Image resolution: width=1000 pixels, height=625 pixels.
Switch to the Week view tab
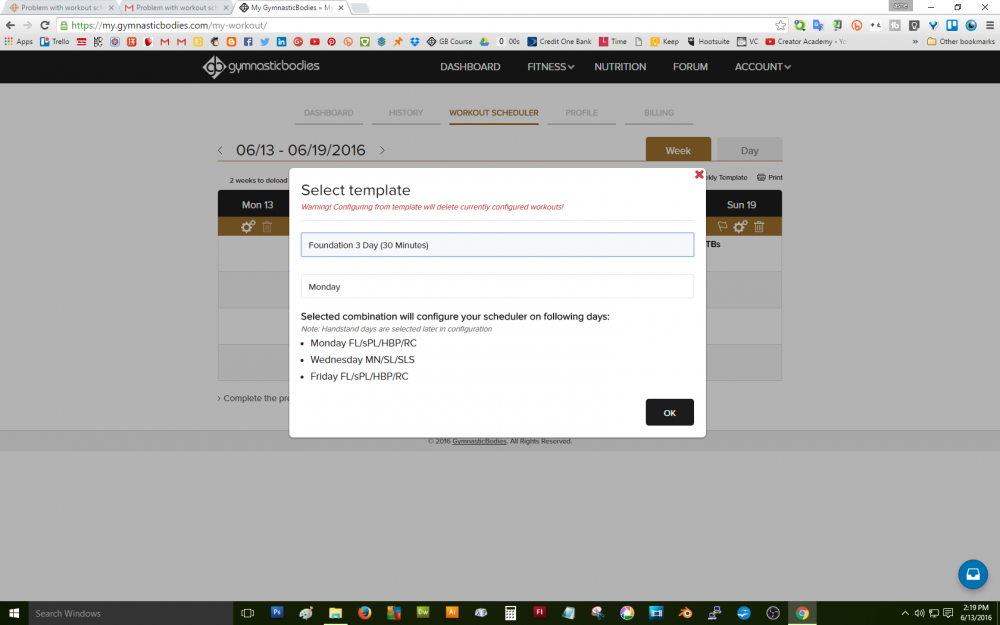678,151
